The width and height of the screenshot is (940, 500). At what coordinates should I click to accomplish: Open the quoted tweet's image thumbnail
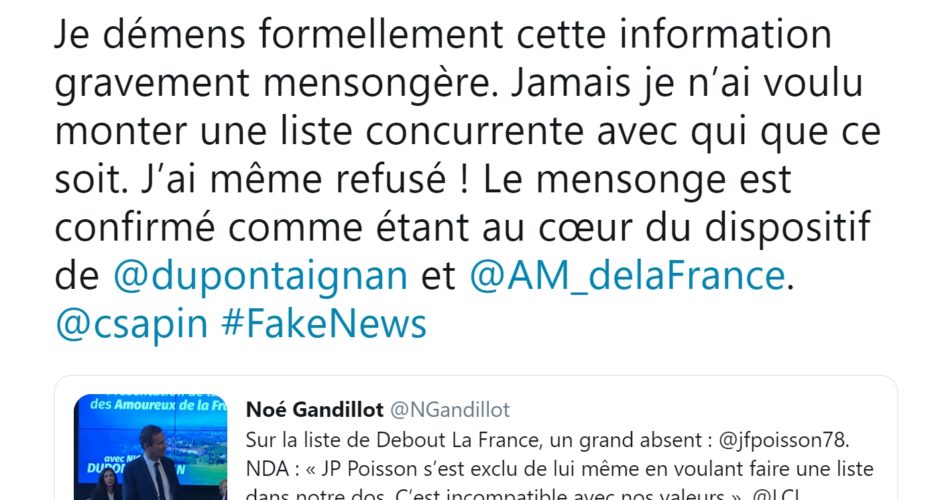coord(150,447)
